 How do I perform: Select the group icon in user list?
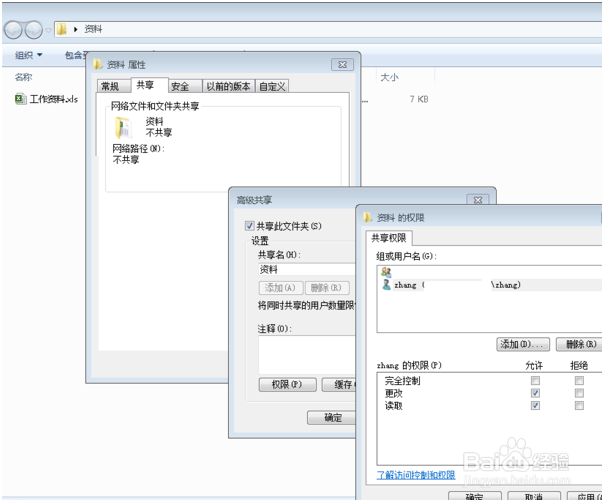tap(386, 272)
